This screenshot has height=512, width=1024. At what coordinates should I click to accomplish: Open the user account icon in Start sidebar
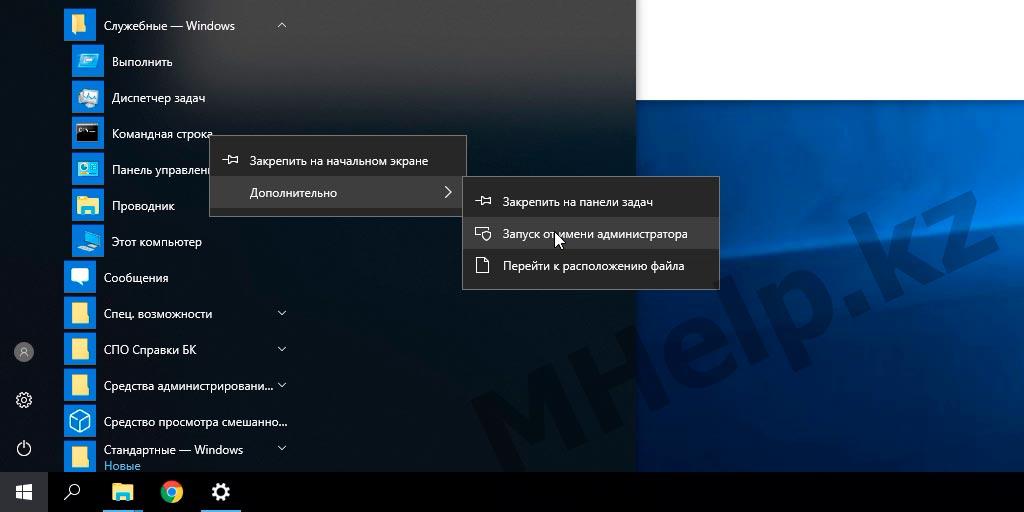coord(24,352)
